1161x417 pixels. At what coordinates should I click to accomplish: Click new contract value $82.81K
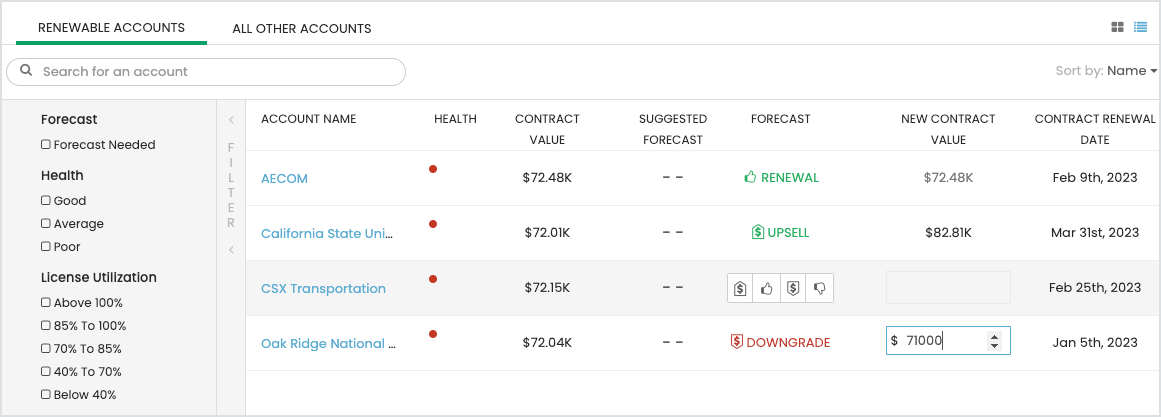tap(948, 233)
